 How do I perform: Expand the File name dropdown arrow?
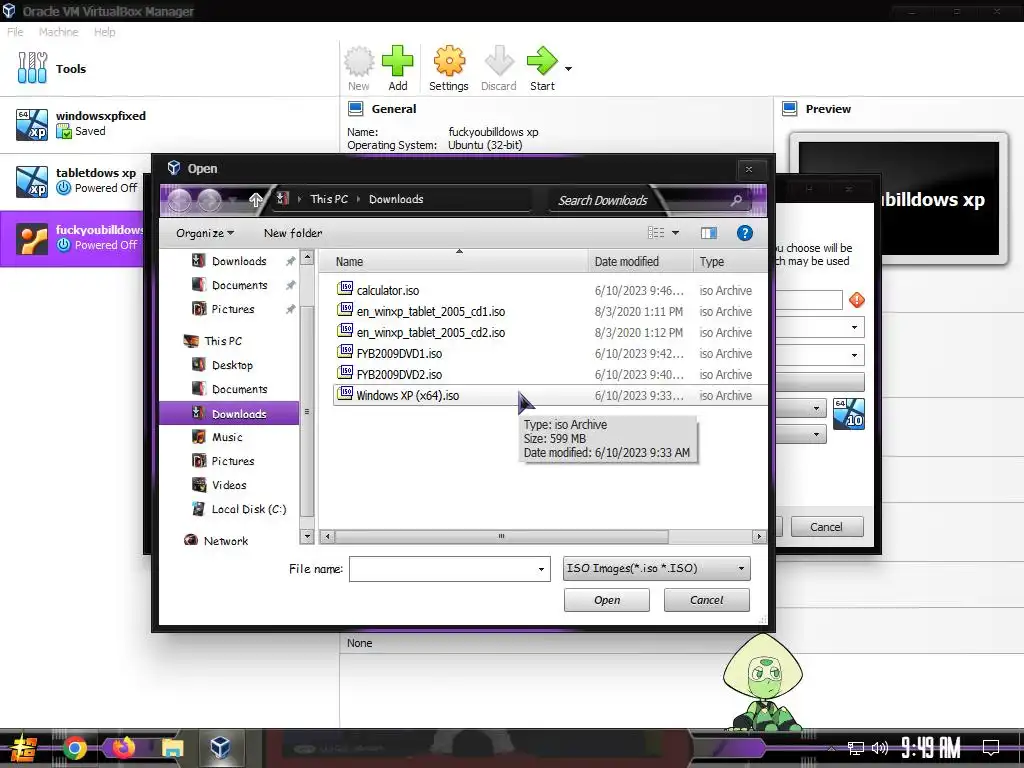(541, 569)
